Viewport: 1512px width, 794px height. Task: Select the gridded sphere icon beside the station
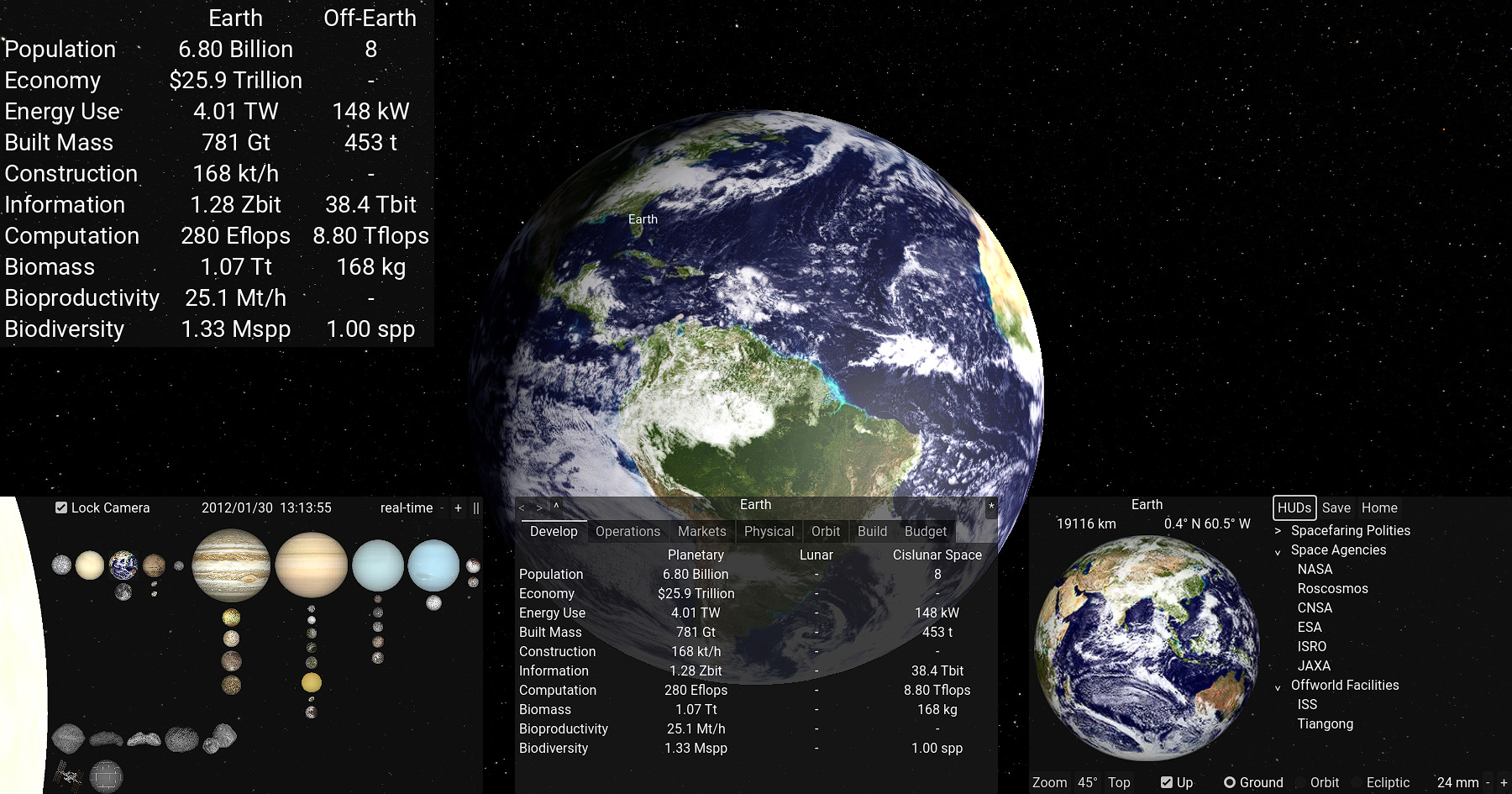pos(106,776)
